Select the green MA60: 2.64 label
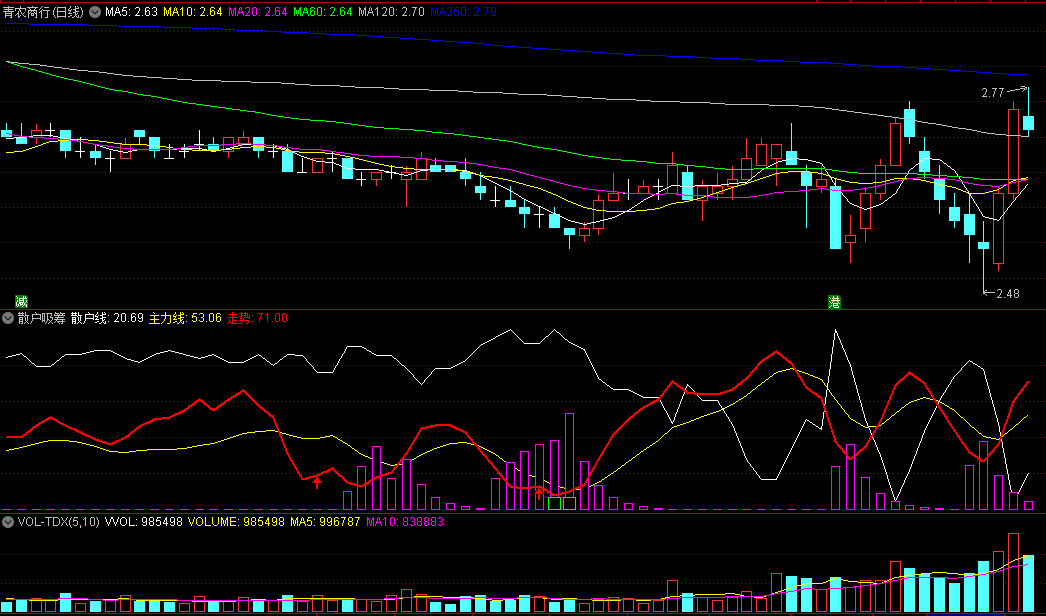This screenshot has height=616, width=1046. [x=322, y=12]
